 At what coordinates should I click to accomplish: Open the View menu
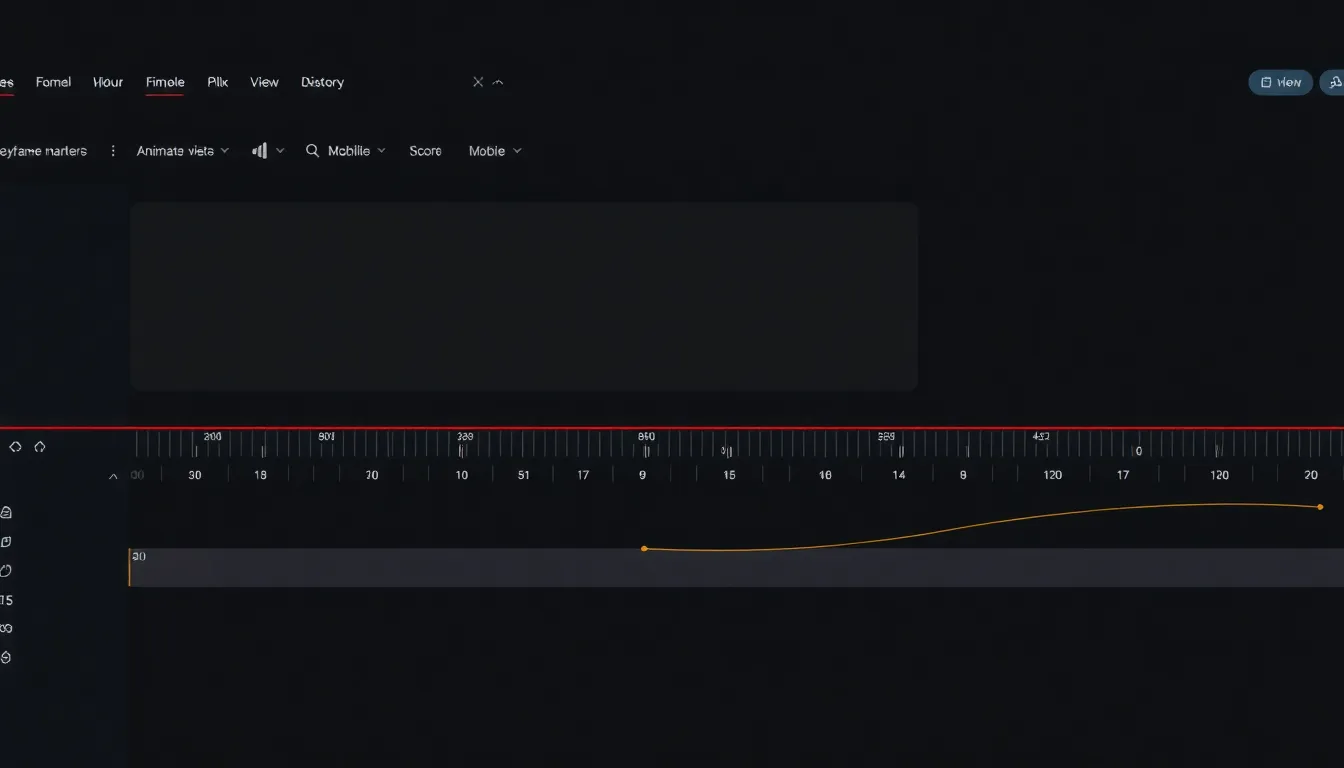click(x=264, y=82)
